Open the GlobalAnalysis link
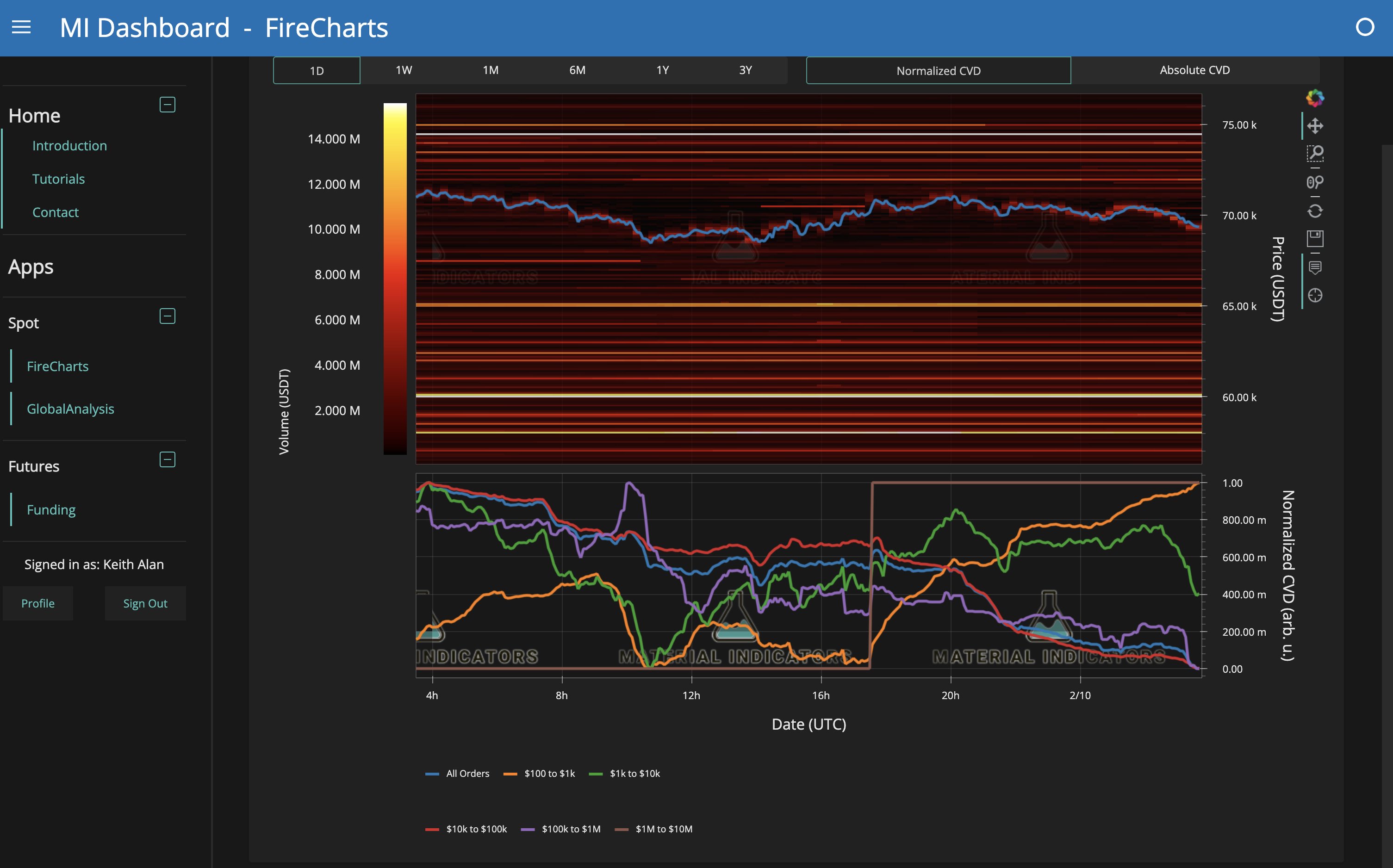 (x=70, y=409)
